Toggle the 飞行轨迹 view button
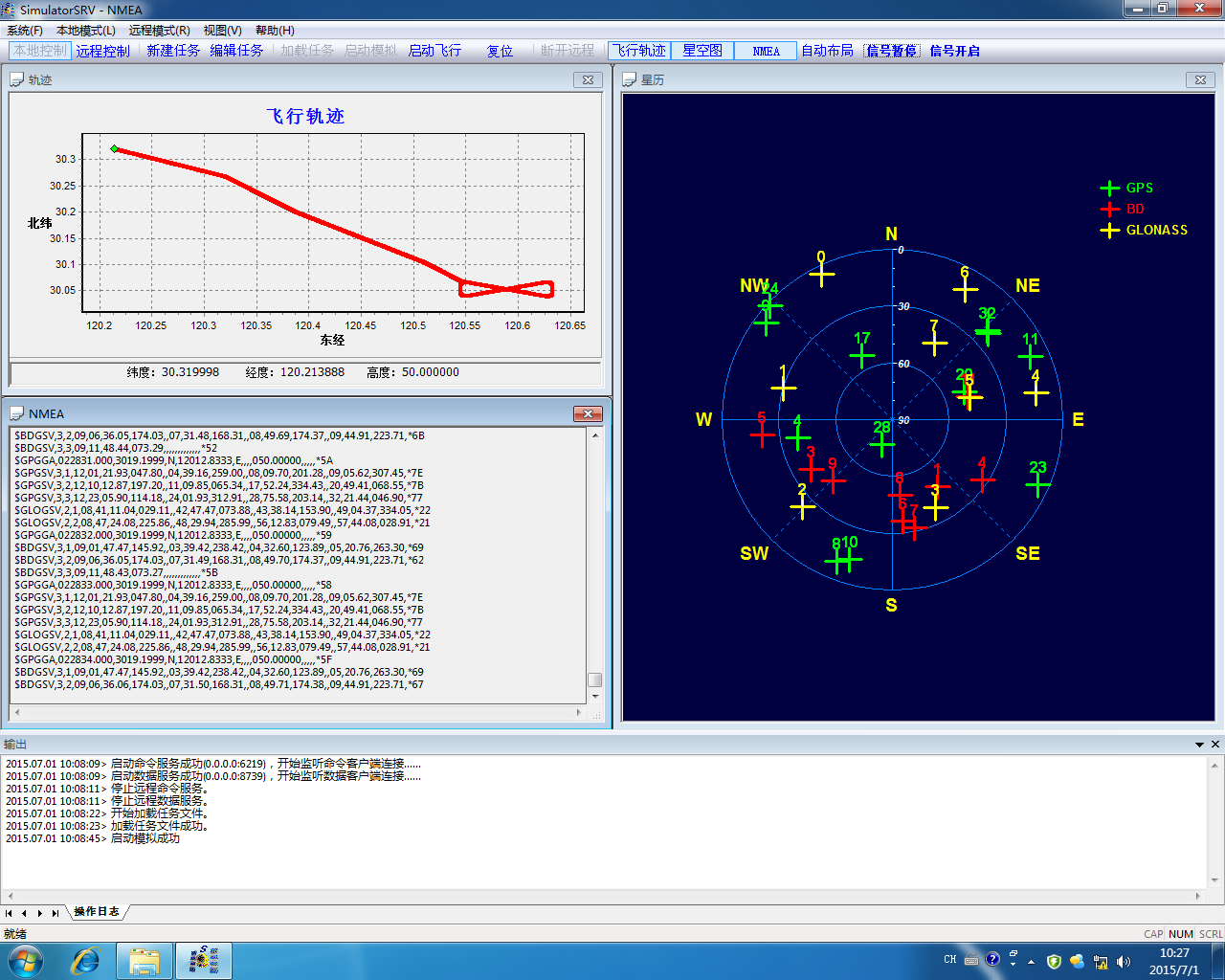1225x980 pixels. [639, 51]
